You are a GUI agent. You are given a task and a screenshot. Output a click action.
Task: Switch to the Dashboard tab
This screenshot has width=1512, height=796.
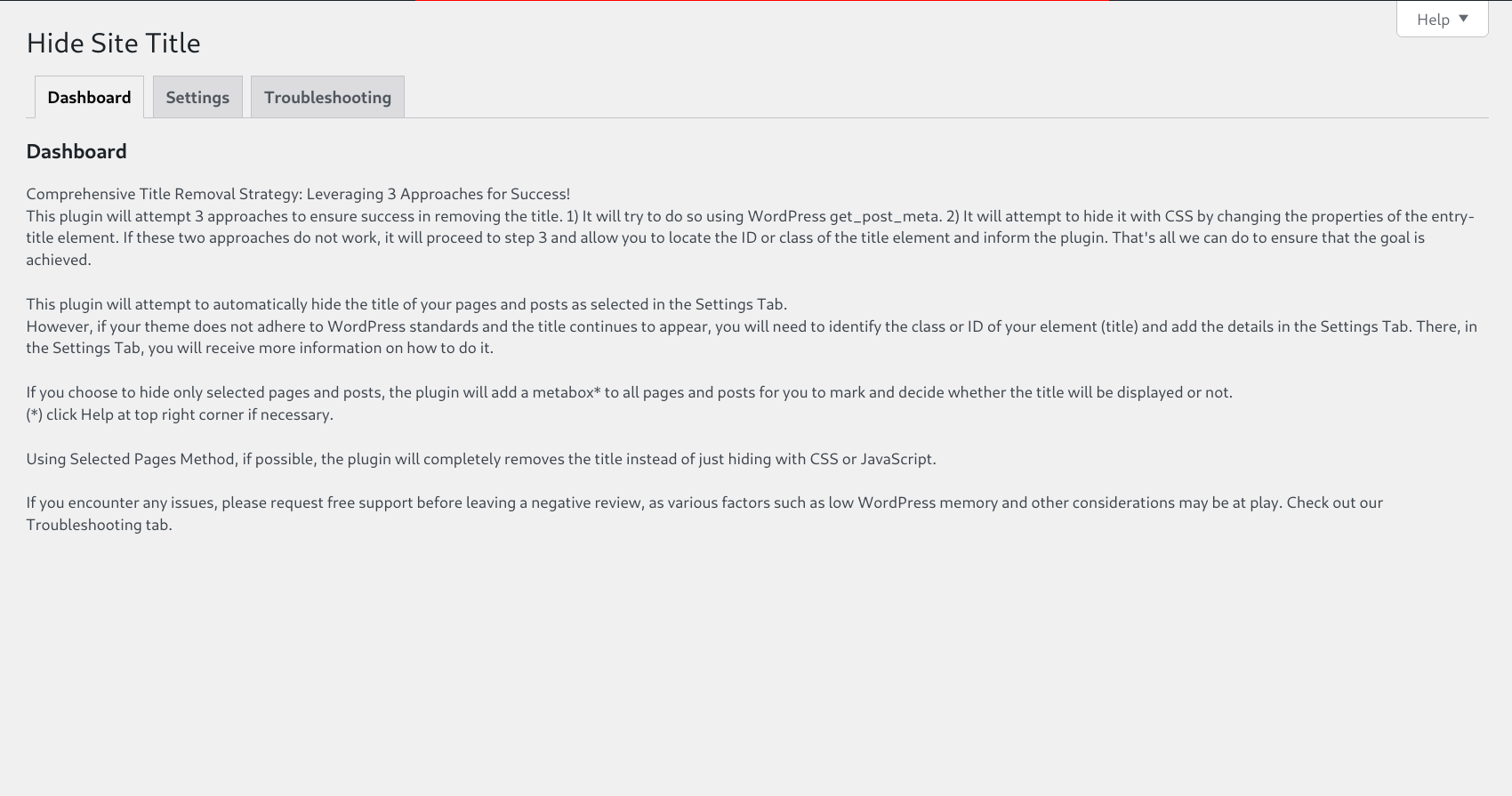(x=89, y=97)
